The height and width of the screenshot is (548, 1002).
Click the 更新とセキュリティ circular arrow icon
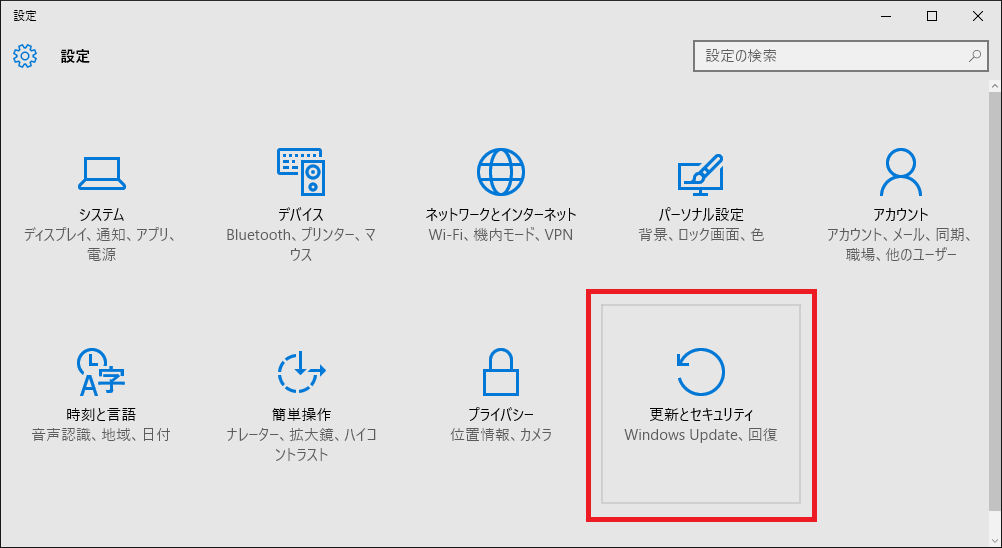(x=700, y=373)
